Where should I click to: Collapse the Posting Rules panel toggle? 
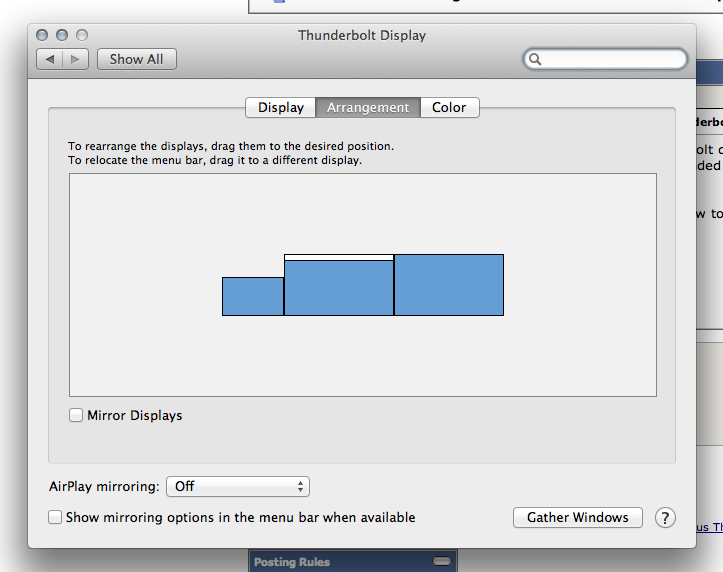[x=442, y=561]
